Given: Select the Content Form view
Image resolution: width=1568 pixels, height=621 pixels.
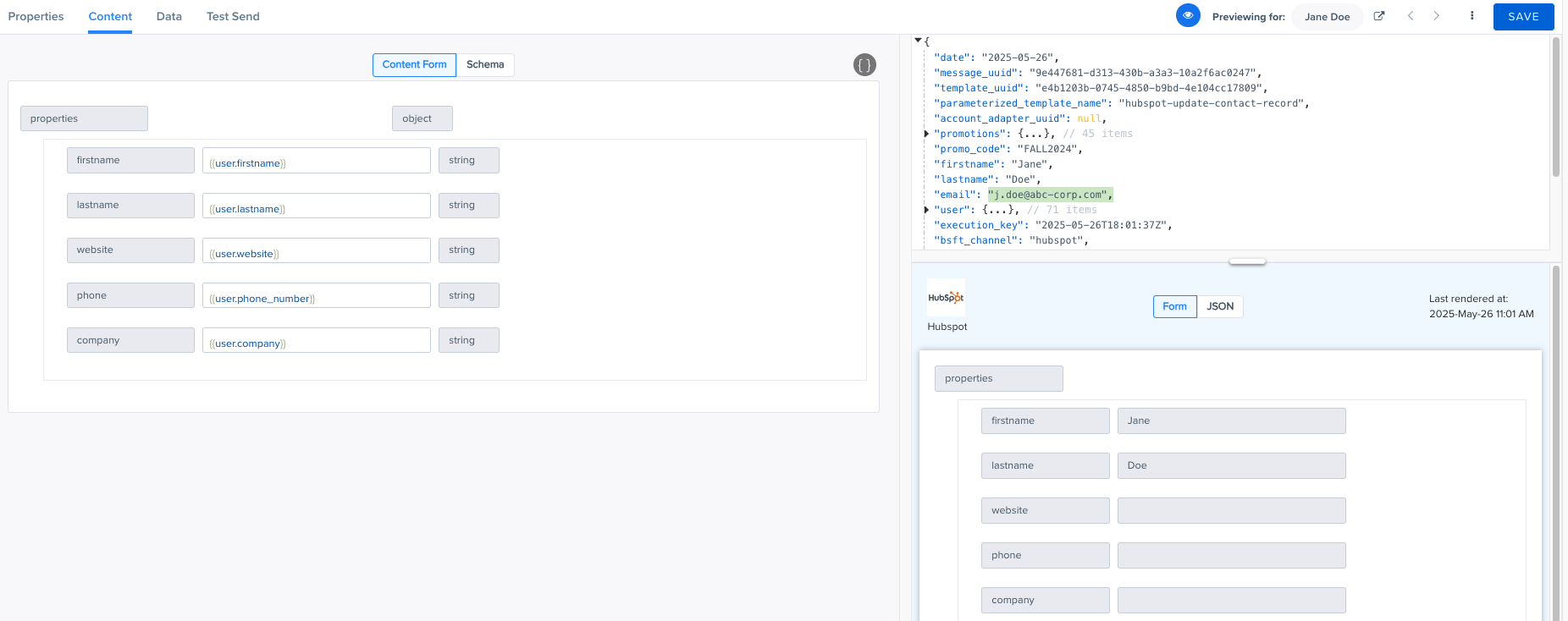Looking at the screenshot, I should click(x=414, y=65).
